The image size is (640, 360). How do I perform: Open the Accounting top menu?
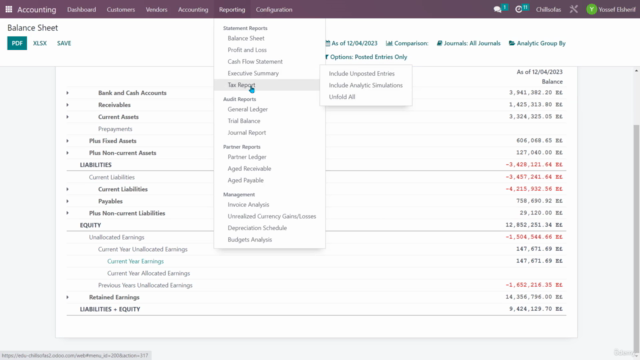tap(193, 9)
